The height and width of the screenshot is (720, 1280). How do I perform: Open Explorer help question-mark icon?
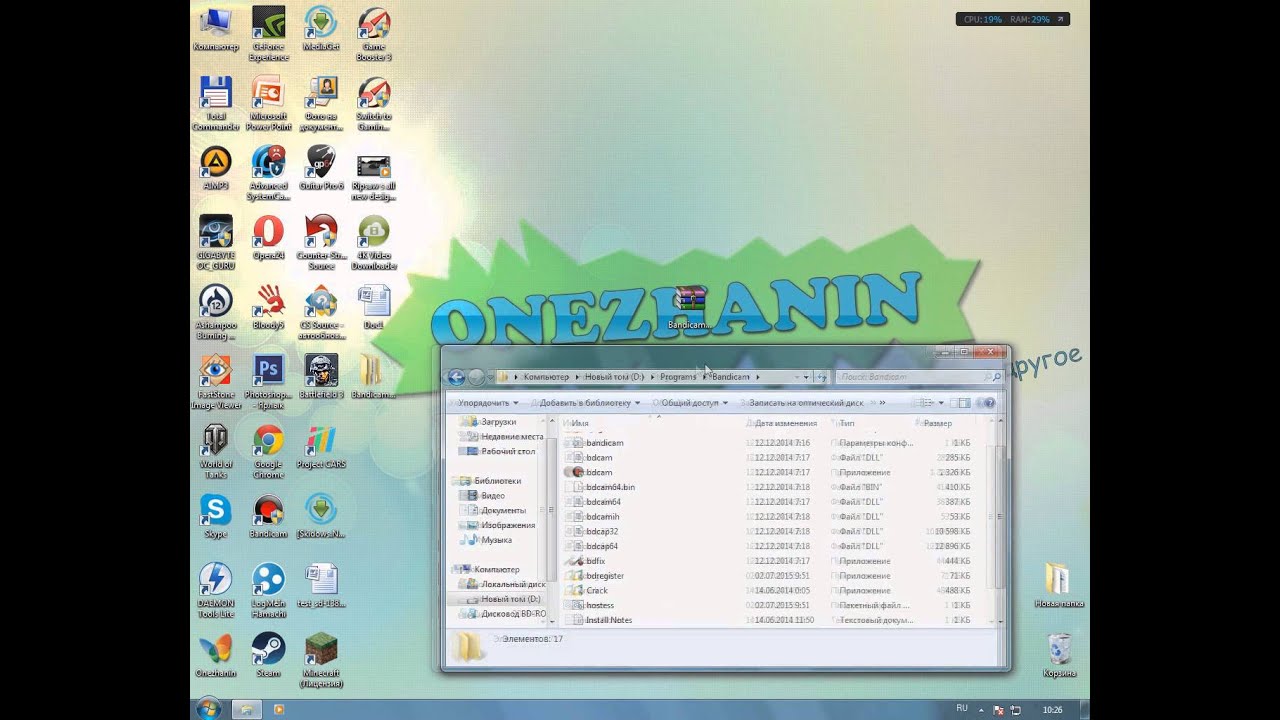(990, 403)
